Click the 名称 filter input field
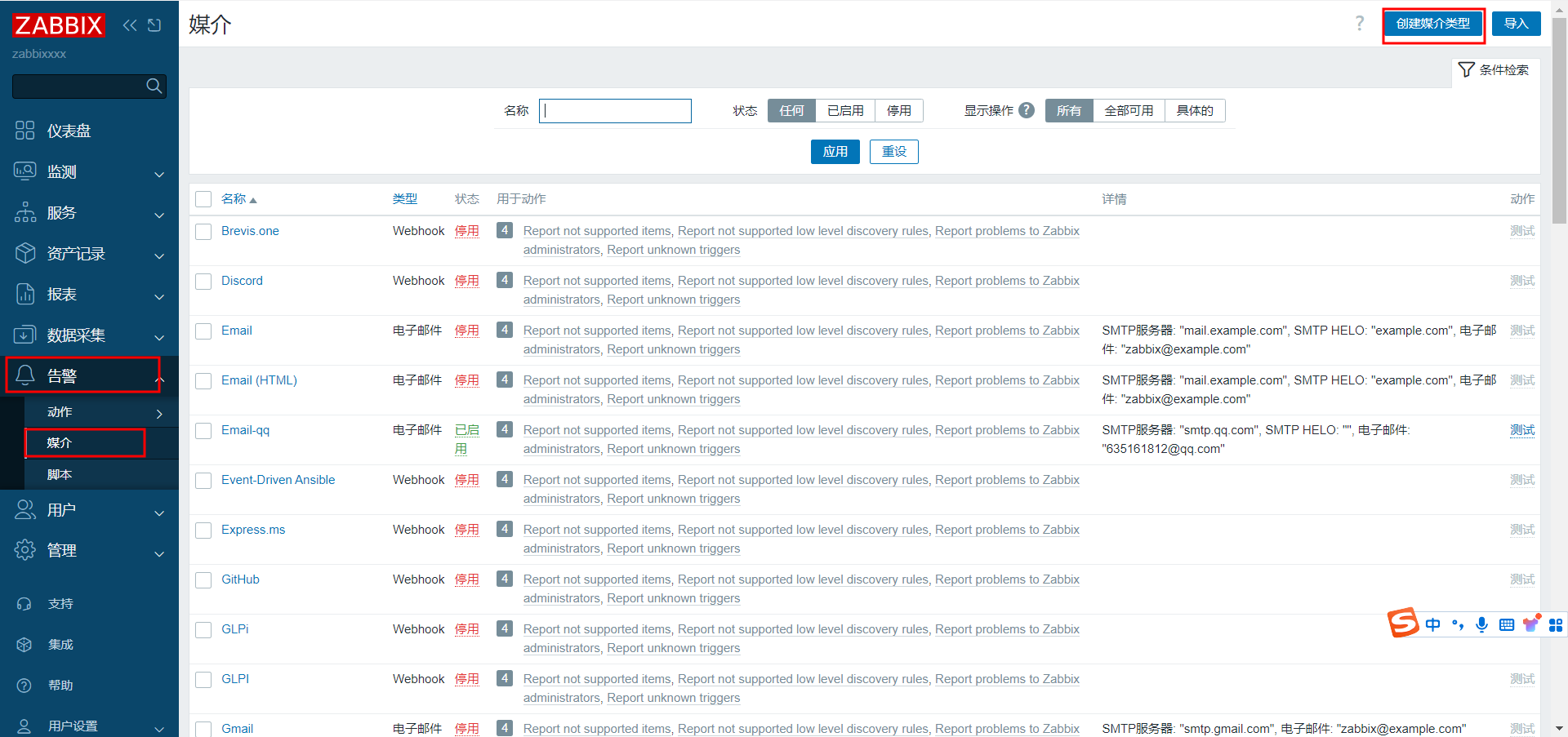Screen dimensions: 1568x737 (x=615, y=111)
